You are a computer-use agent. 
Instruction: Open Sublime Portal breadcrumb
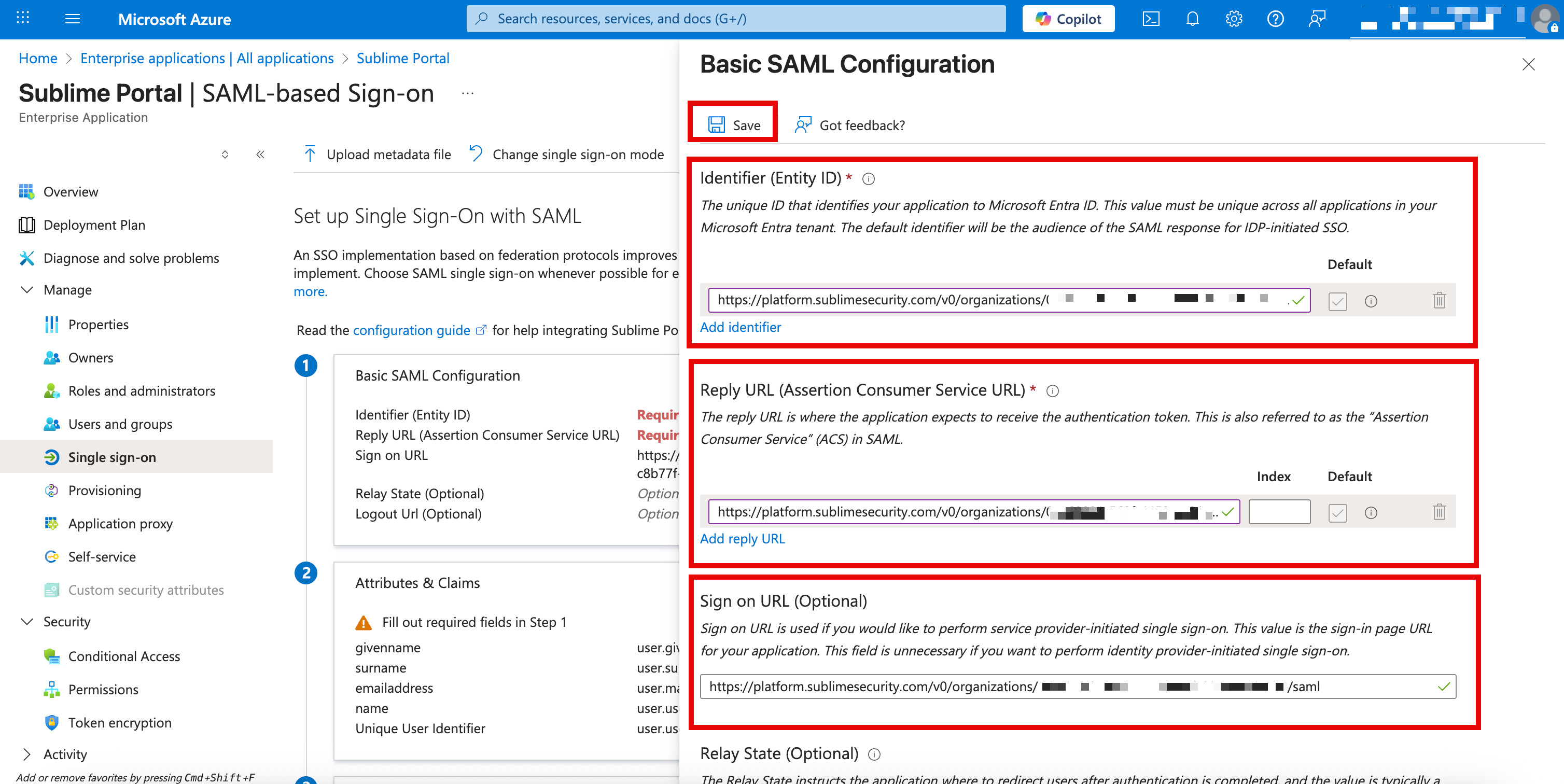(402, 58)
